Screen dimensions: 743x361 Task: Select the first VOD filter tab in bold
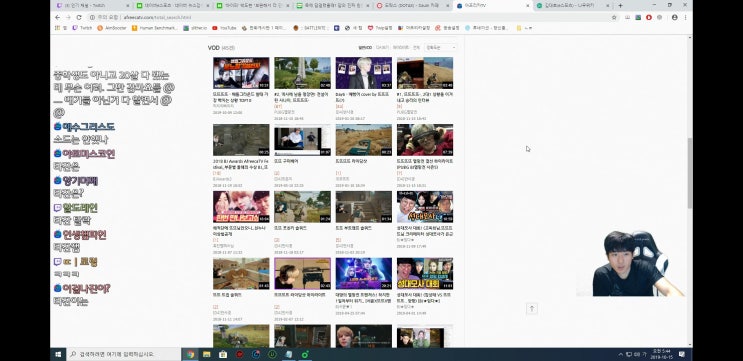365,47
